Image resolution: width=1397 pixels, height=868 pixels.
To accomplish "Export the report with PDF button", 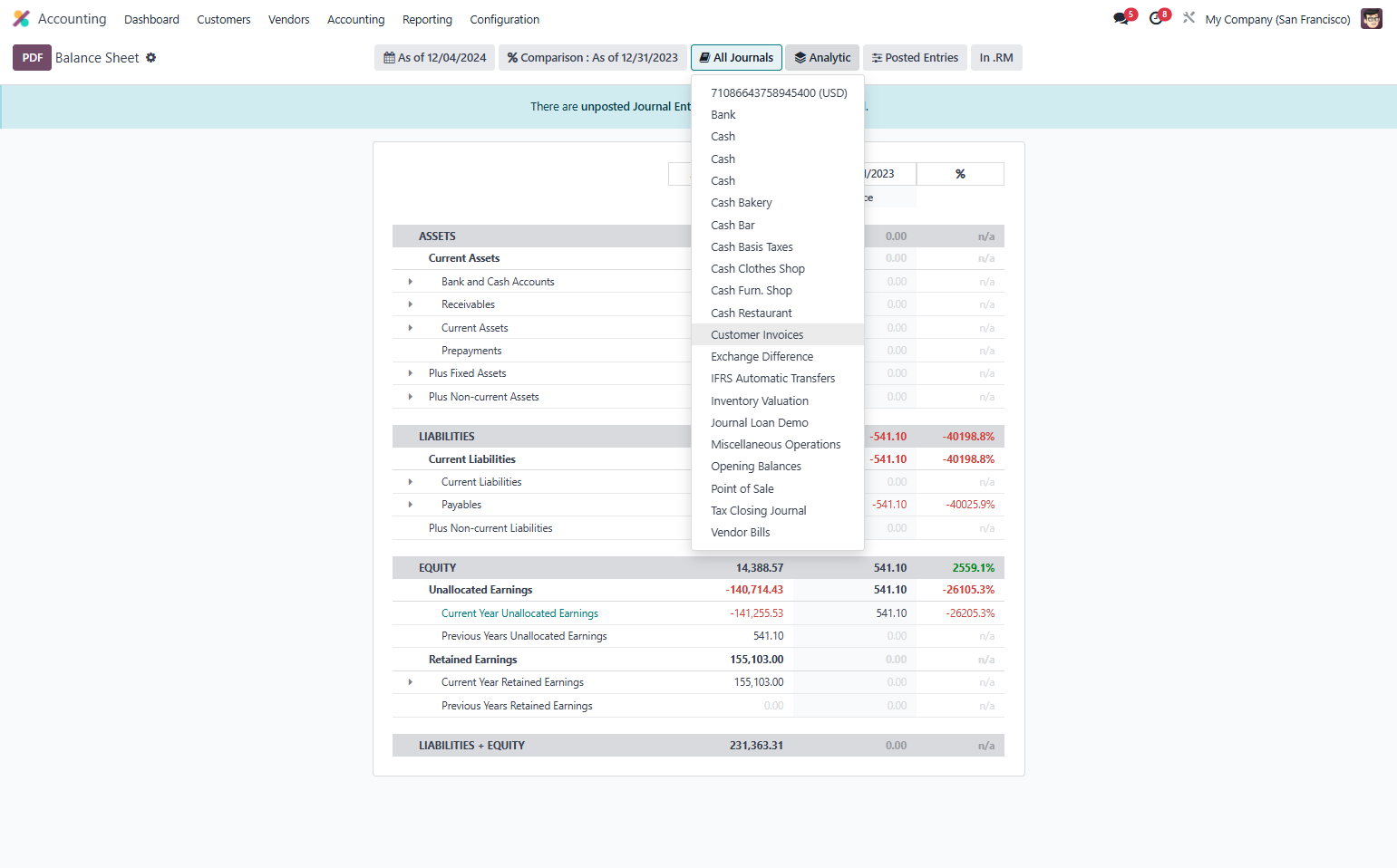I will [x=32, y=57].
